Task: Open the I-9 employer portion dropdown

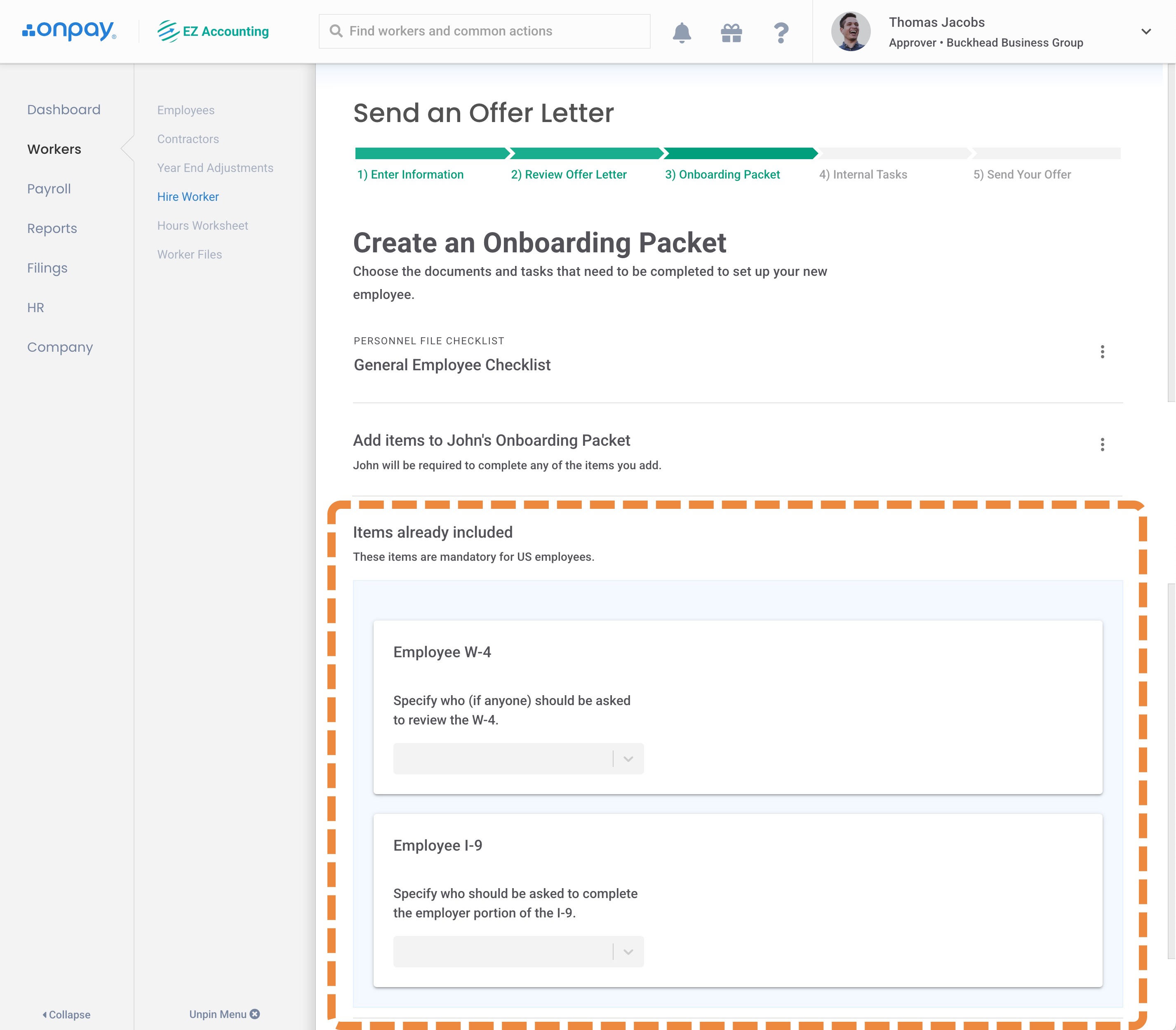Action: point(518,952)
